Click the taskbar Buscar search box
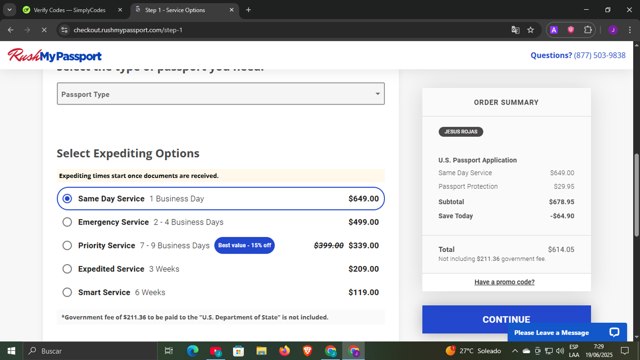The height and width of the screenshot is (360, 640). [90, 351]
